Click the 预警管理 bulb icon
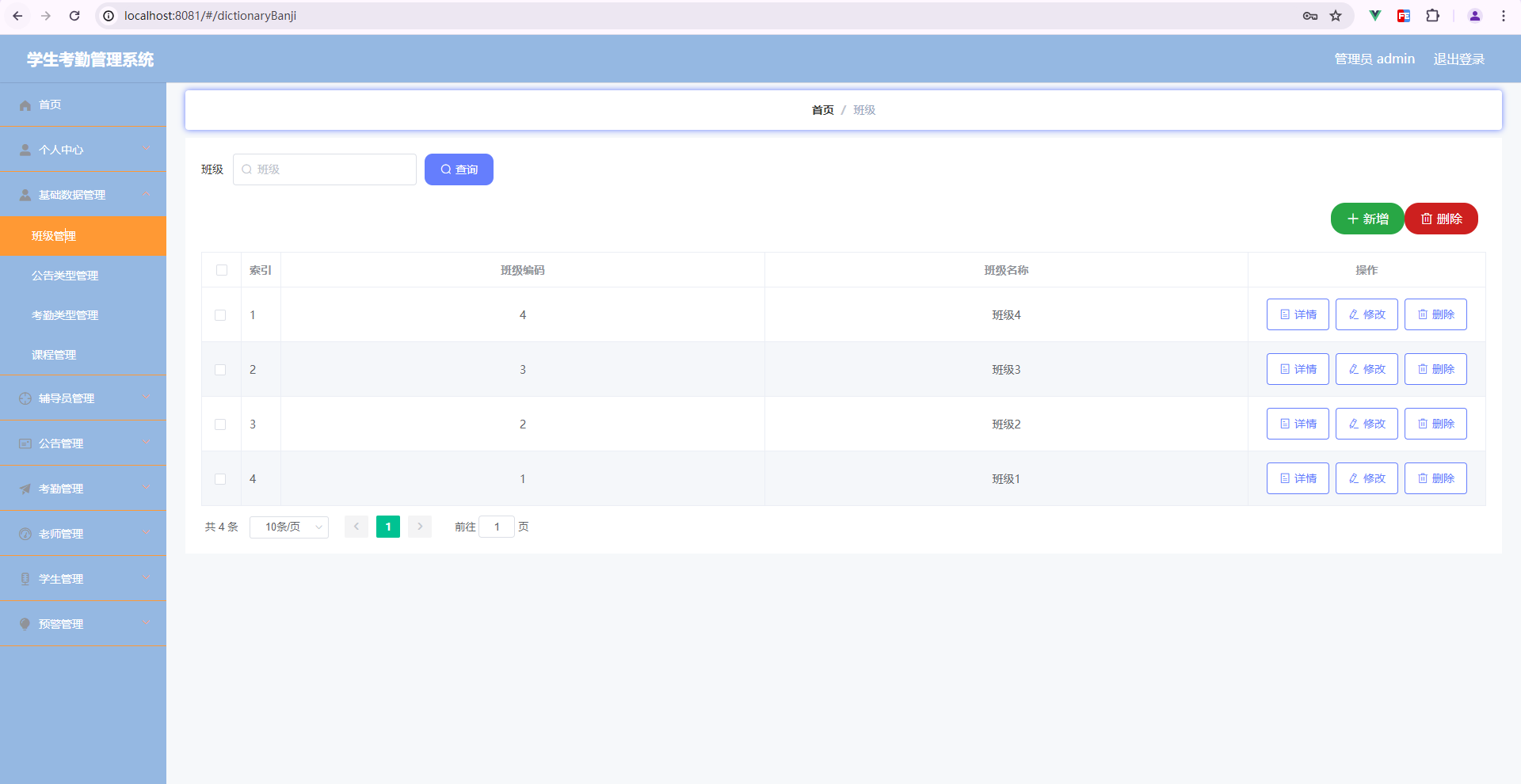 pos(25,624)
